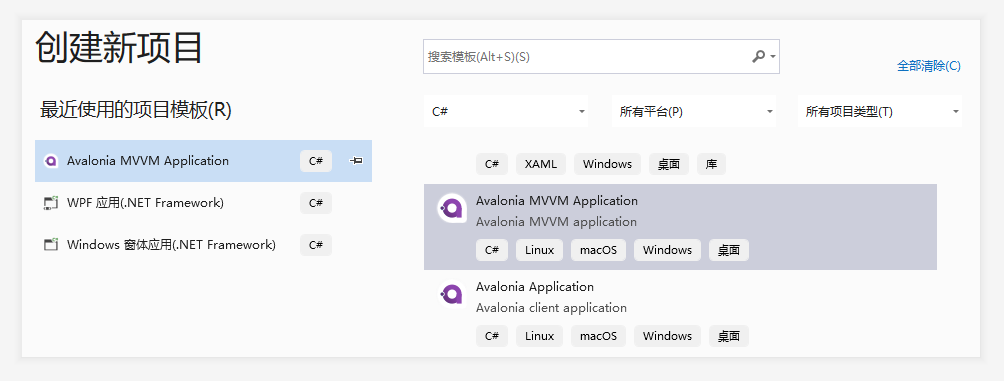Click the XAML tag on top template

click(541, 164)
